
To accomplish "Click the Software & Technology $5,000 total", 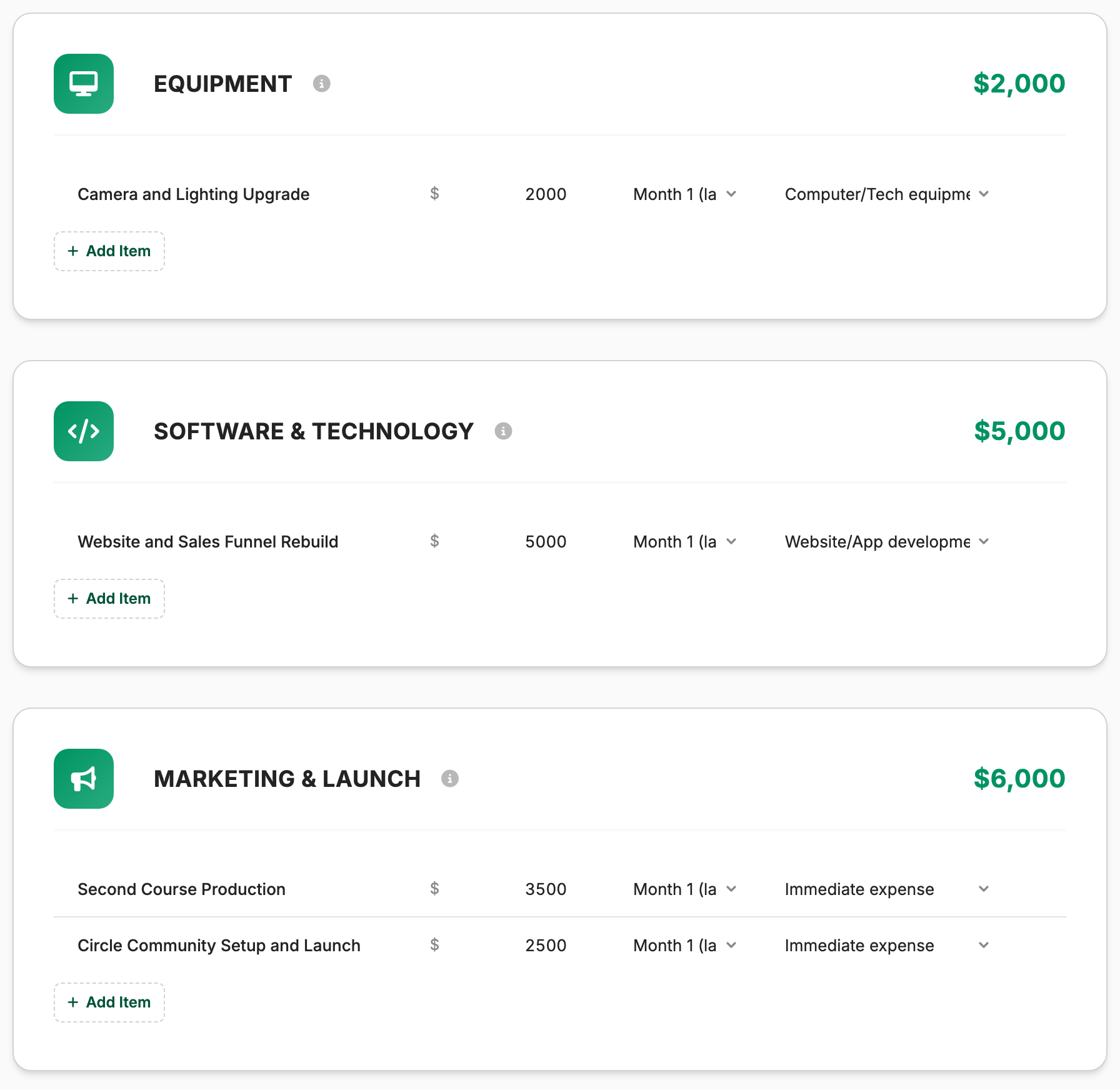I will (x=1019, y=431).
